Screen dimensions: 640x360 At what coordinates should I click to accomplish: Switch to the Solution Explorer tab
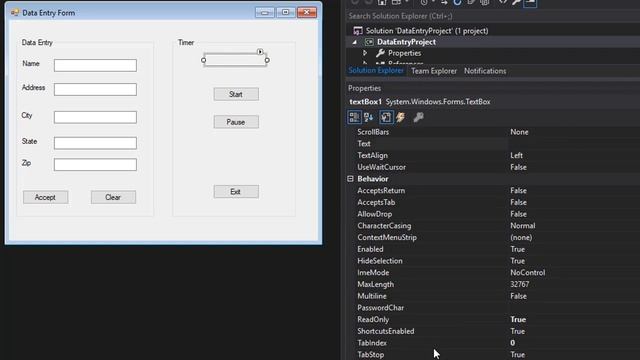coord(376,71)
